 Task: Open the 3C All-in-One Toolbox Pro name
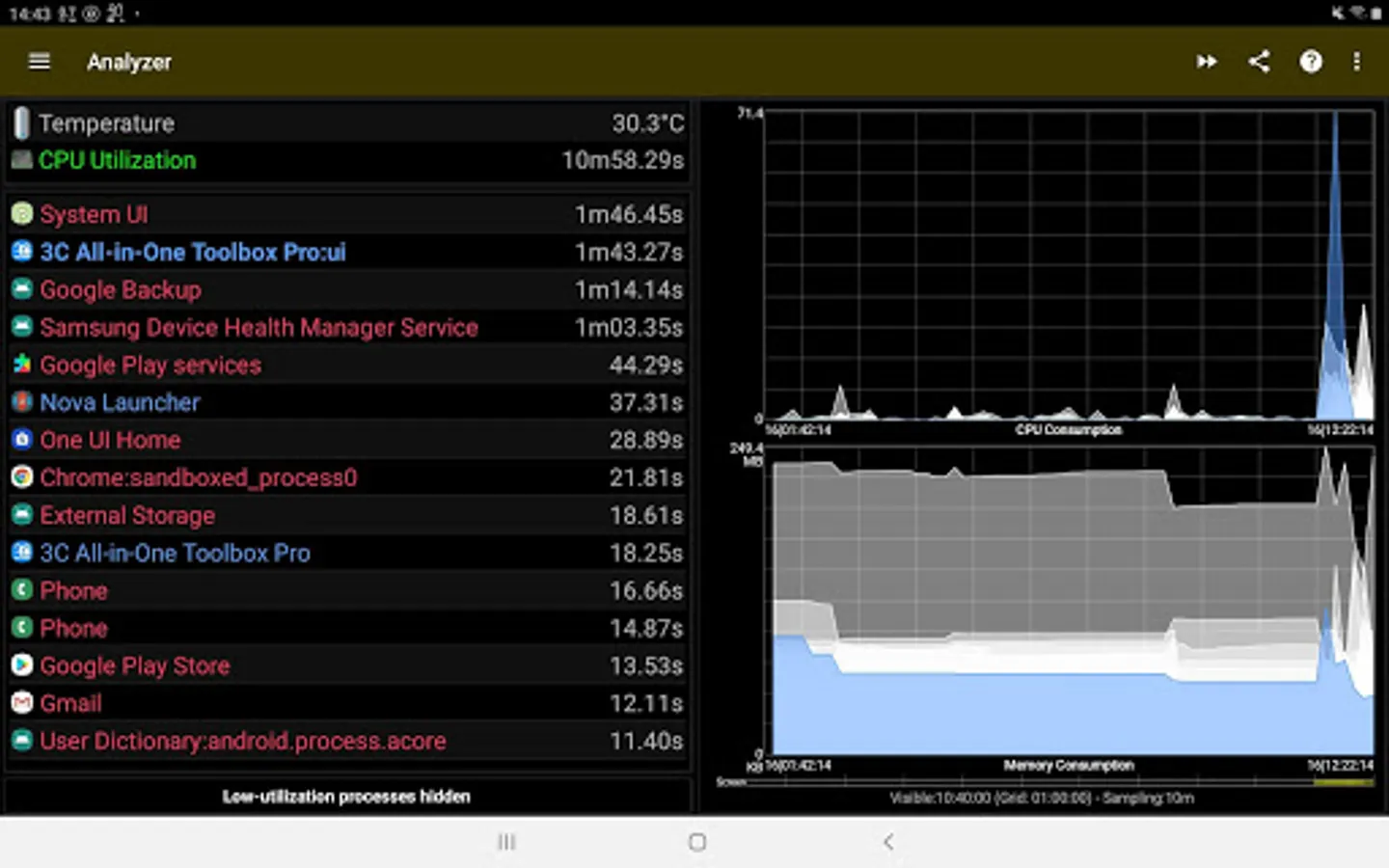pyautogui.click(x=175, y=553)
